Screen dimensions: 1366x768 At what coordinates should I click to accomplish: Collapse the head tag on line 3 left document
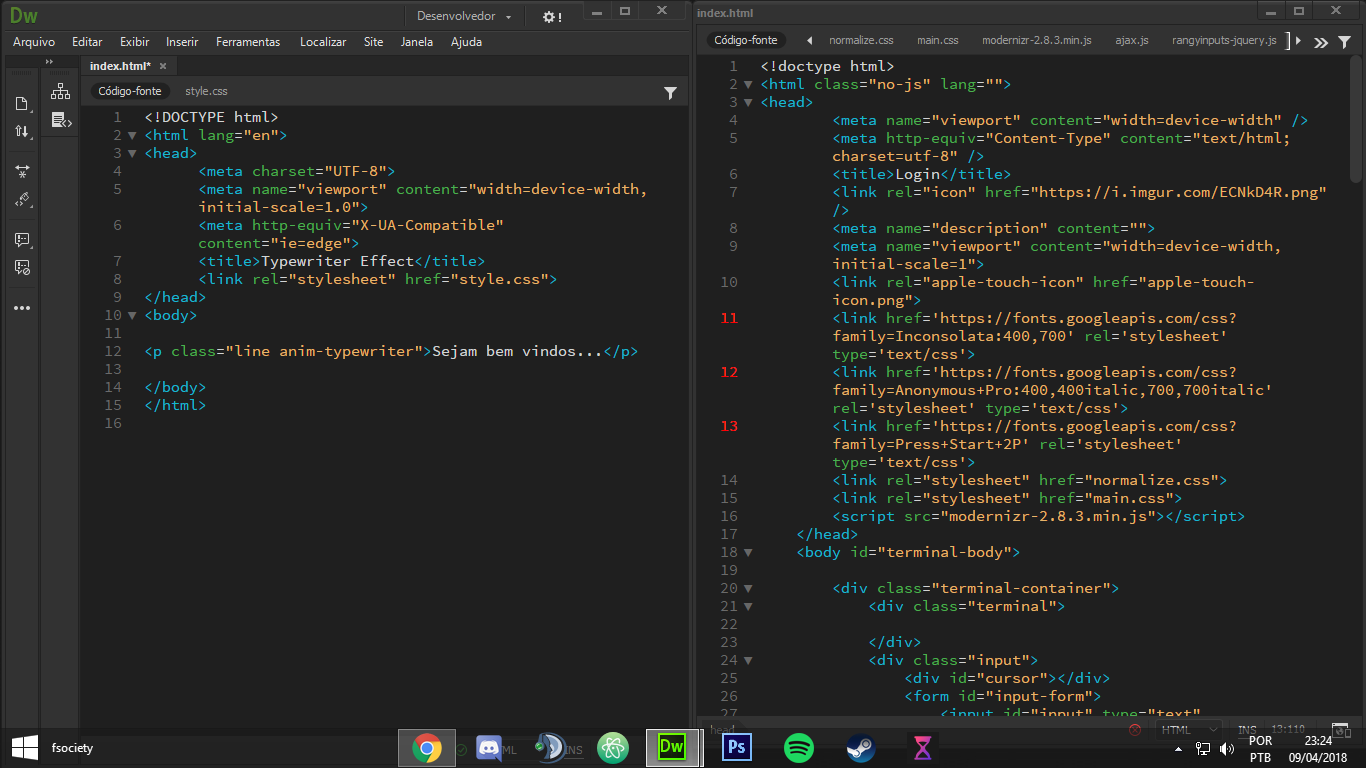tap(131, 153)
